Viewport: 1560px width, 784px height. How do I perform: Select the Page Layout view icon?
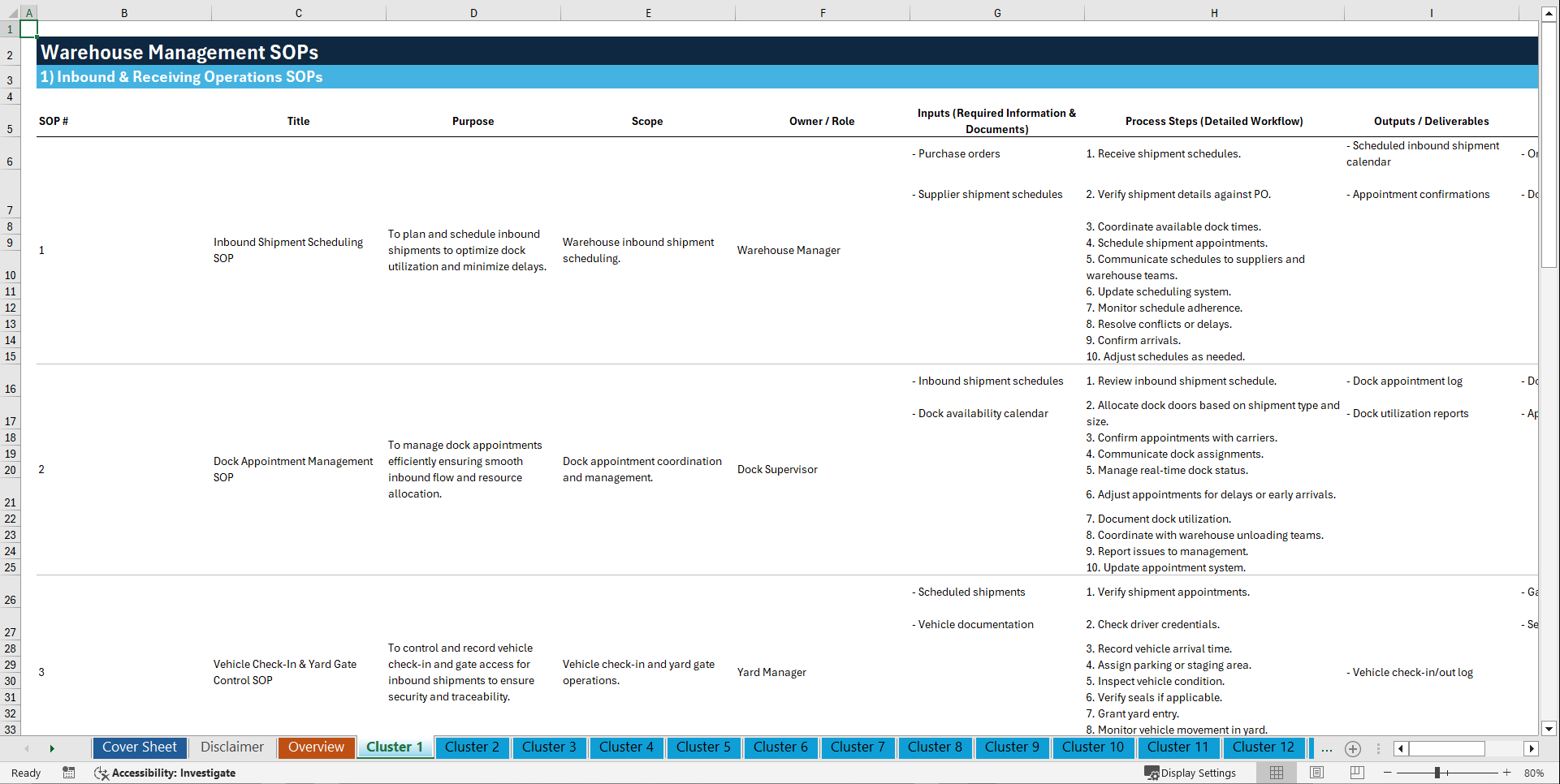(1316, 773)
